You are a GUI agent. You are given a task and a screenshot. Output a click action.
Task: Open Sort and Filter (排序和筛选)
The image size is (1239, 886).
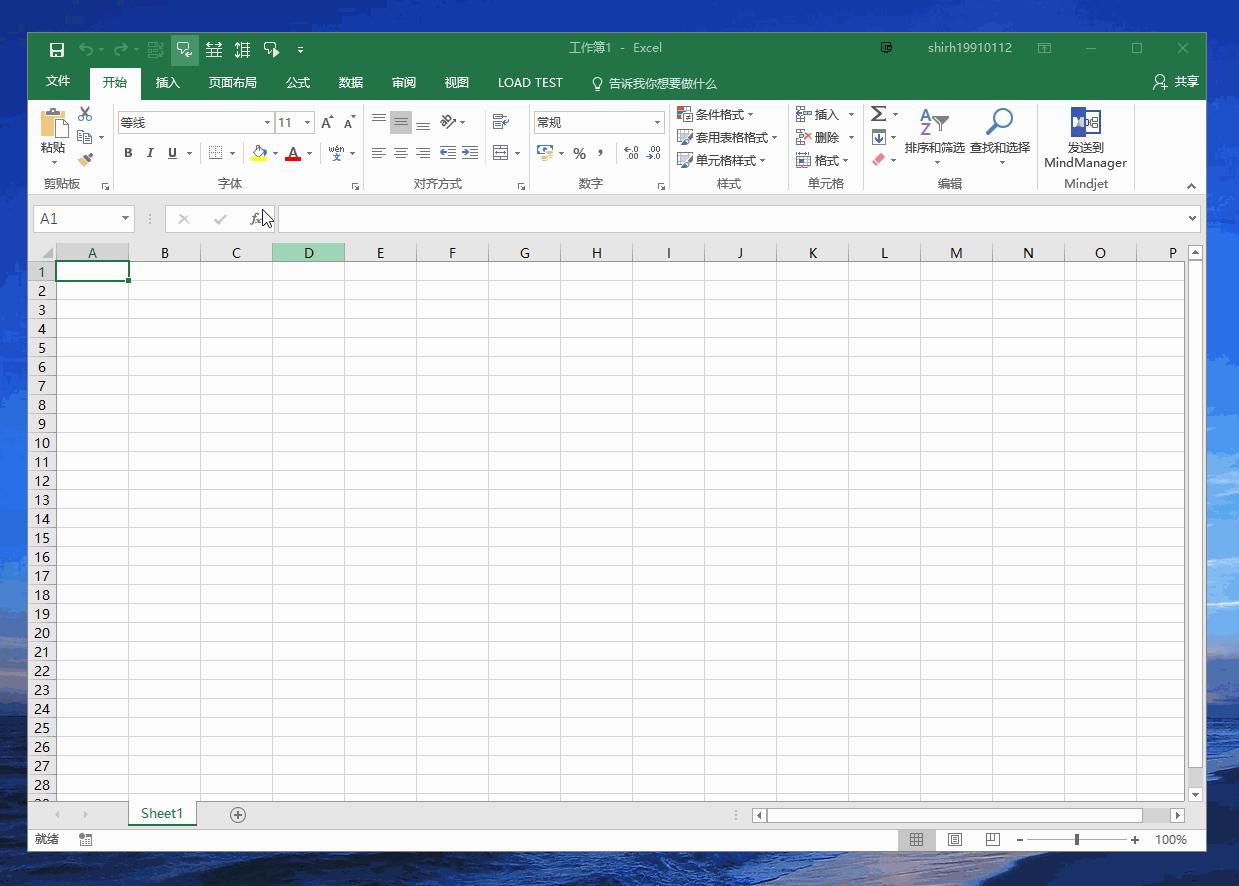click(x=935, y=137)
